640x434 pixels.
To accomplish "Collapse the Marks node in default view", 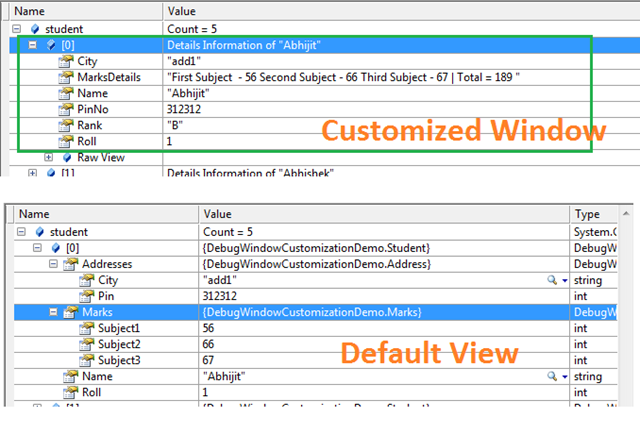I will 53,312.
